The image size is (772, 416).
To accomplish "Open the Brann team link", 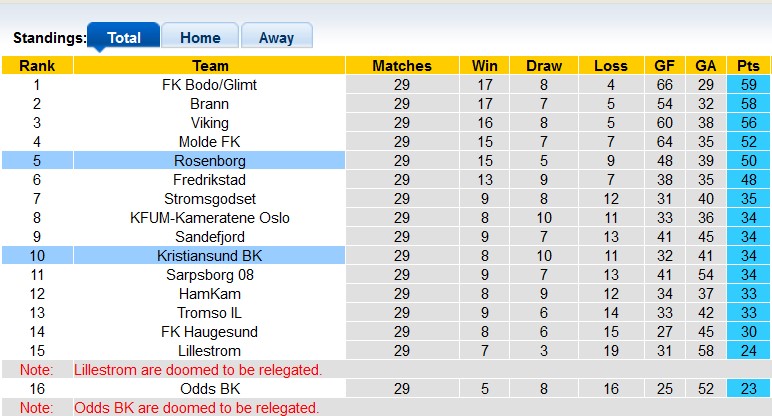I will pyautogui.click(x=209, y=104).
